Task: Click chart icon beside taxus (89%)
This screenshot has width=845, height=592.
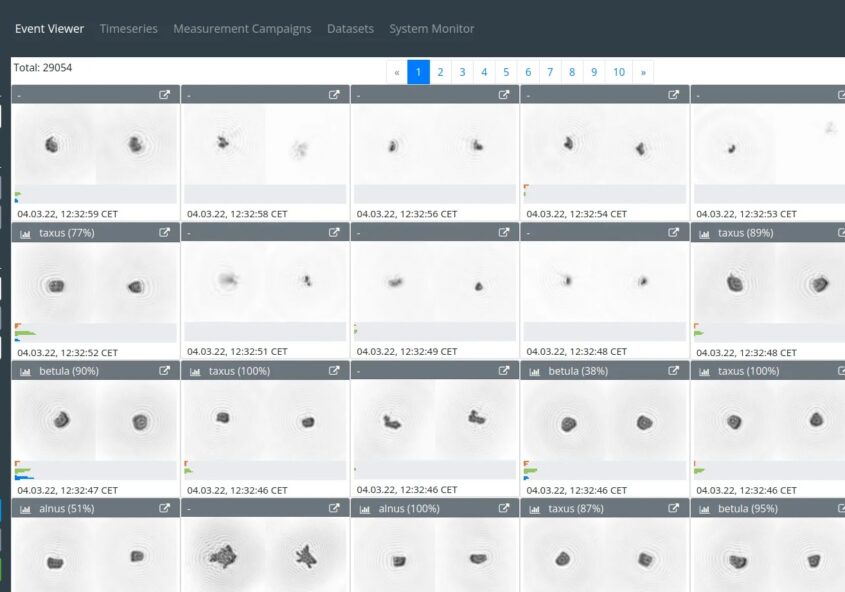Action: (704, 234)
